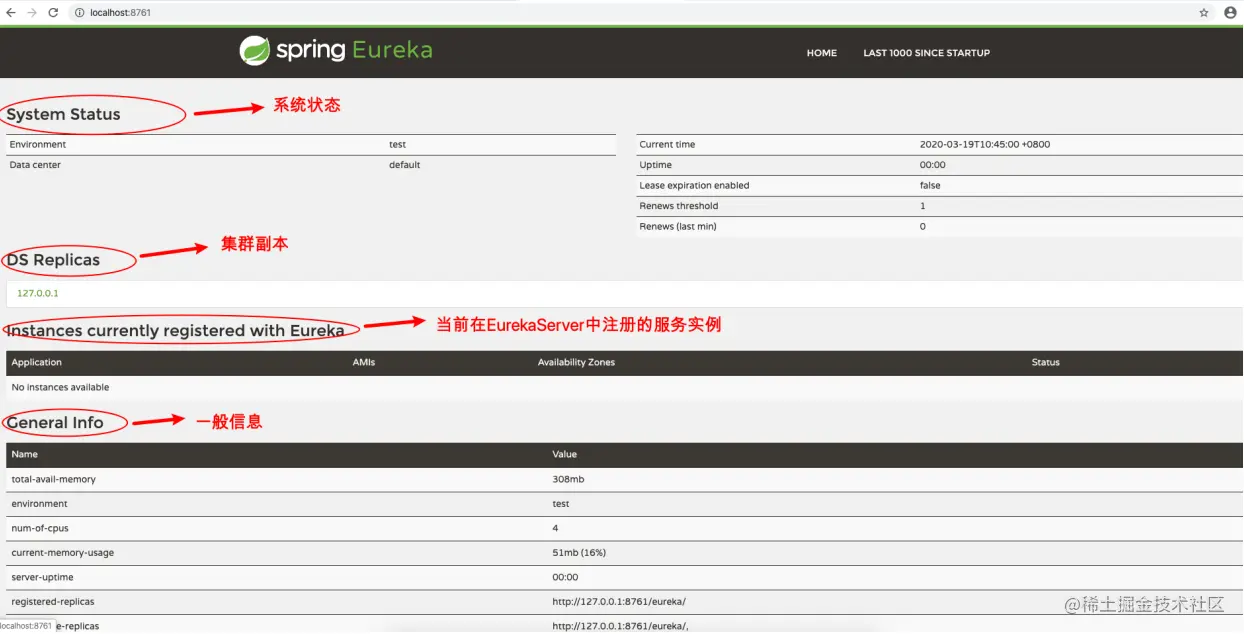Select the 'No instances available' row

pyautogui.click(x=624, y=387)
